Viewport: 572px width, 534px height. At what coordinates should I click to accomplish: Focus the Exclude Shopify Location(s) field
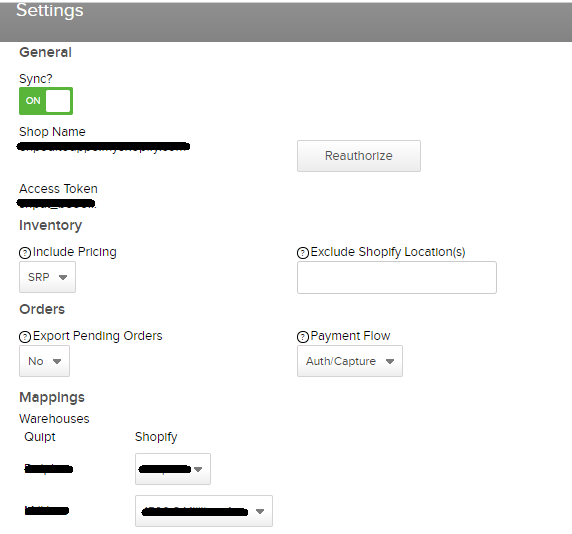[397, 277]
